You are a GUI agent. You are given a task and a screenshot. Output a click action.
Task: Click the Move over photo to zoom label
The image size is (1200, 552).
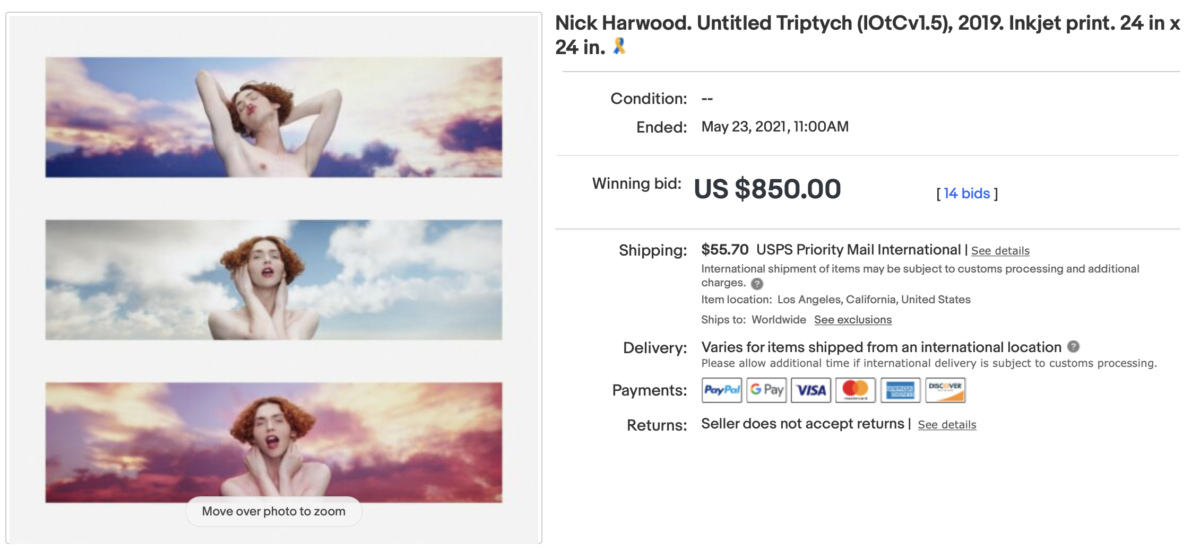(x=274, y=511)
